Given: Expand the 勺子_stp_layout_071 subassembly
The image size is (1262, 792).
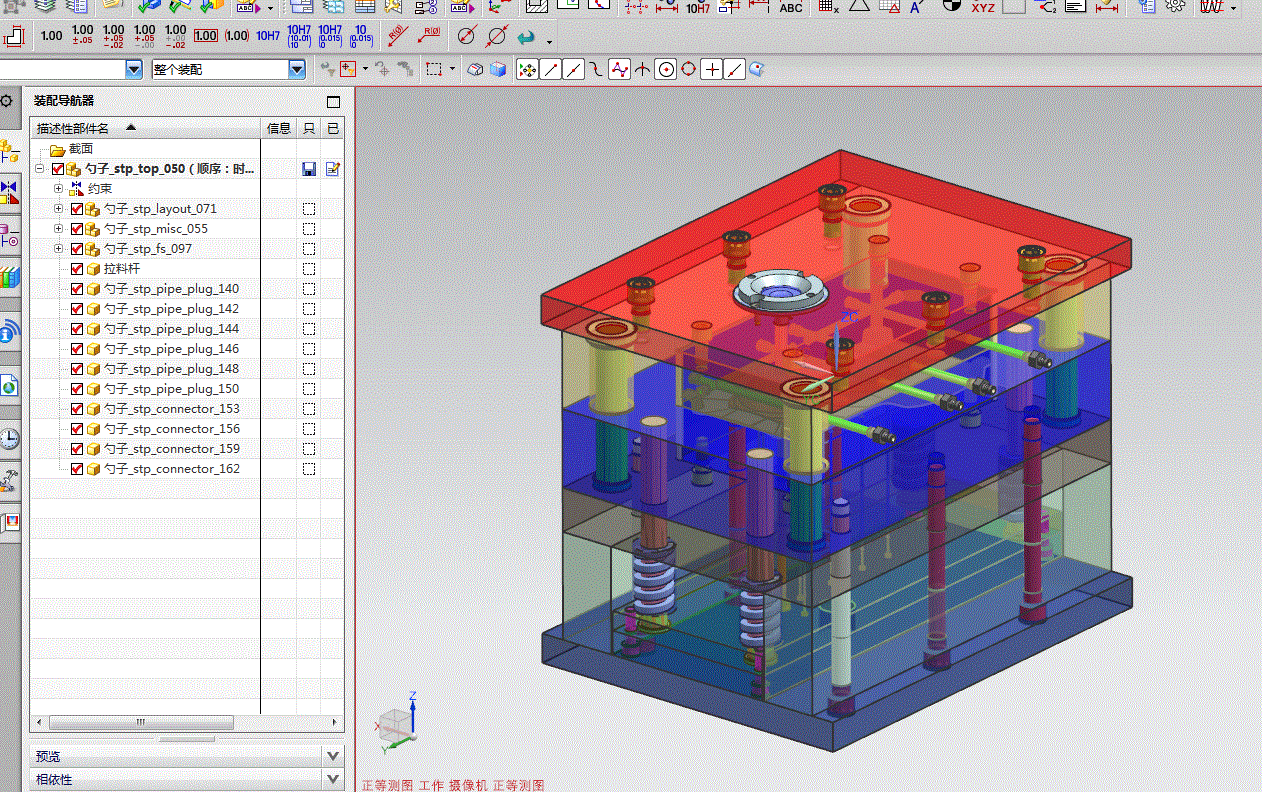Looking at the screenshot, I should point(58,209).
